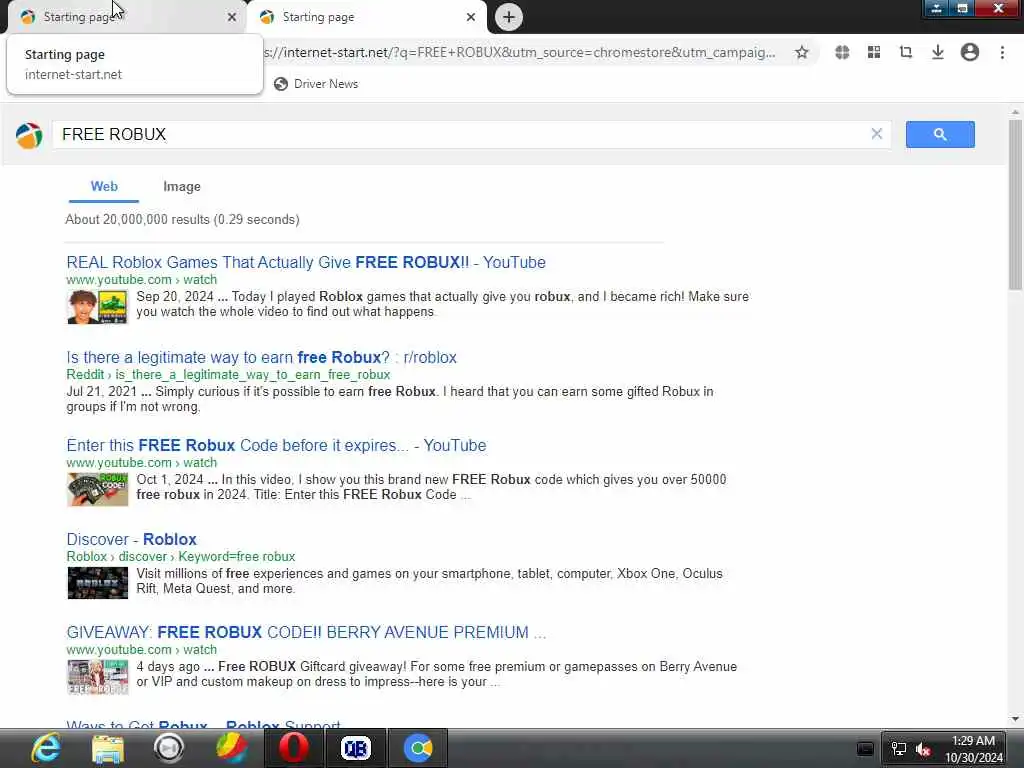Viewport: 1024px width, 768px height.
Task: Open the colorful ball taskbar icon
Action: pos(232,748)
